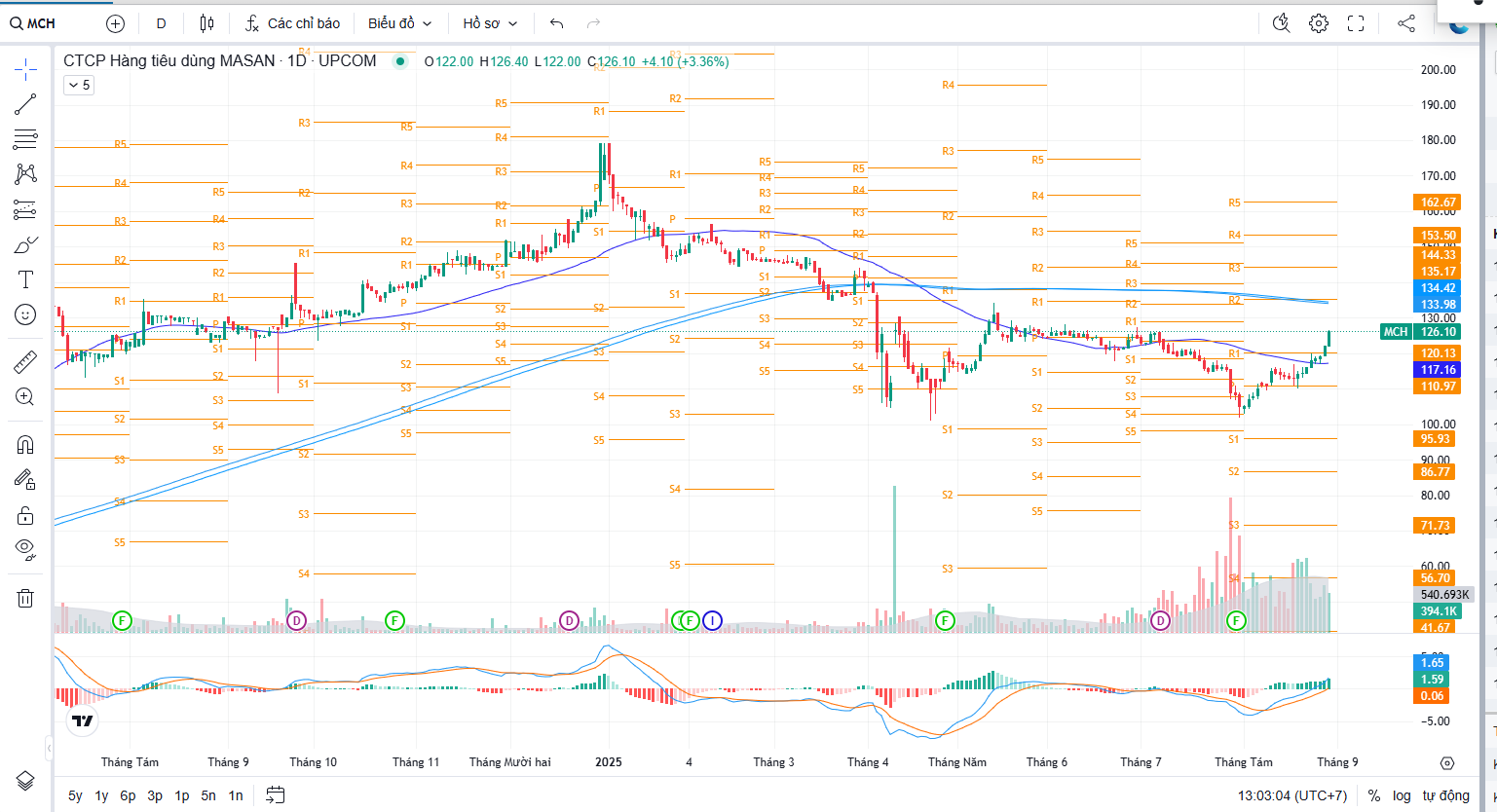Image resolution: width=1497 pixels, height=812 pixels.
Task: Enter fullscreen mode
Action: pos(1356,23)
